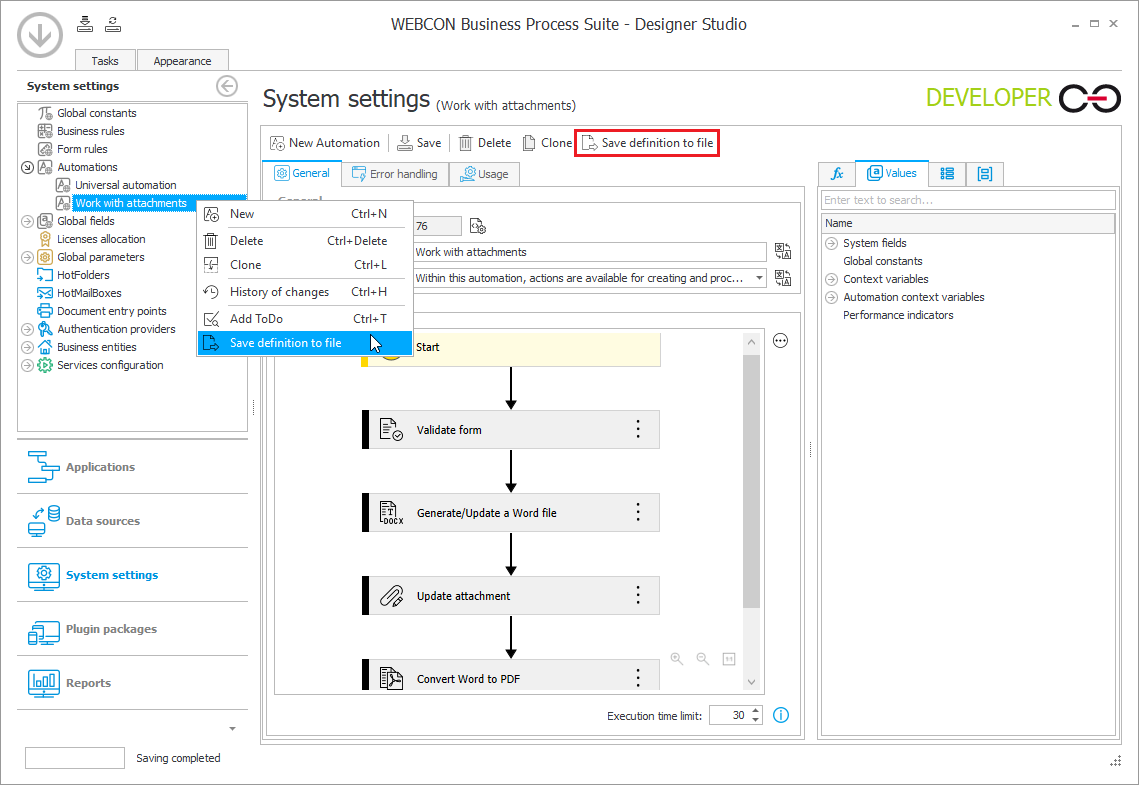The height and width of the screenshot is (785, 1139).
Task: Click the Work with attachments automation tree icon
Action: click(x=63, y=203)
